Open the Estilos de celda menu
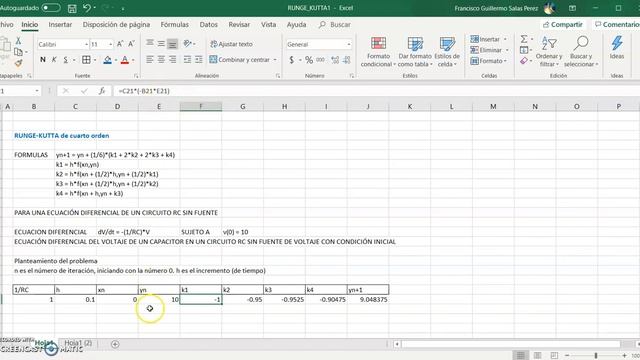This screenshot has width=640, height=360. tap(447, 52)
